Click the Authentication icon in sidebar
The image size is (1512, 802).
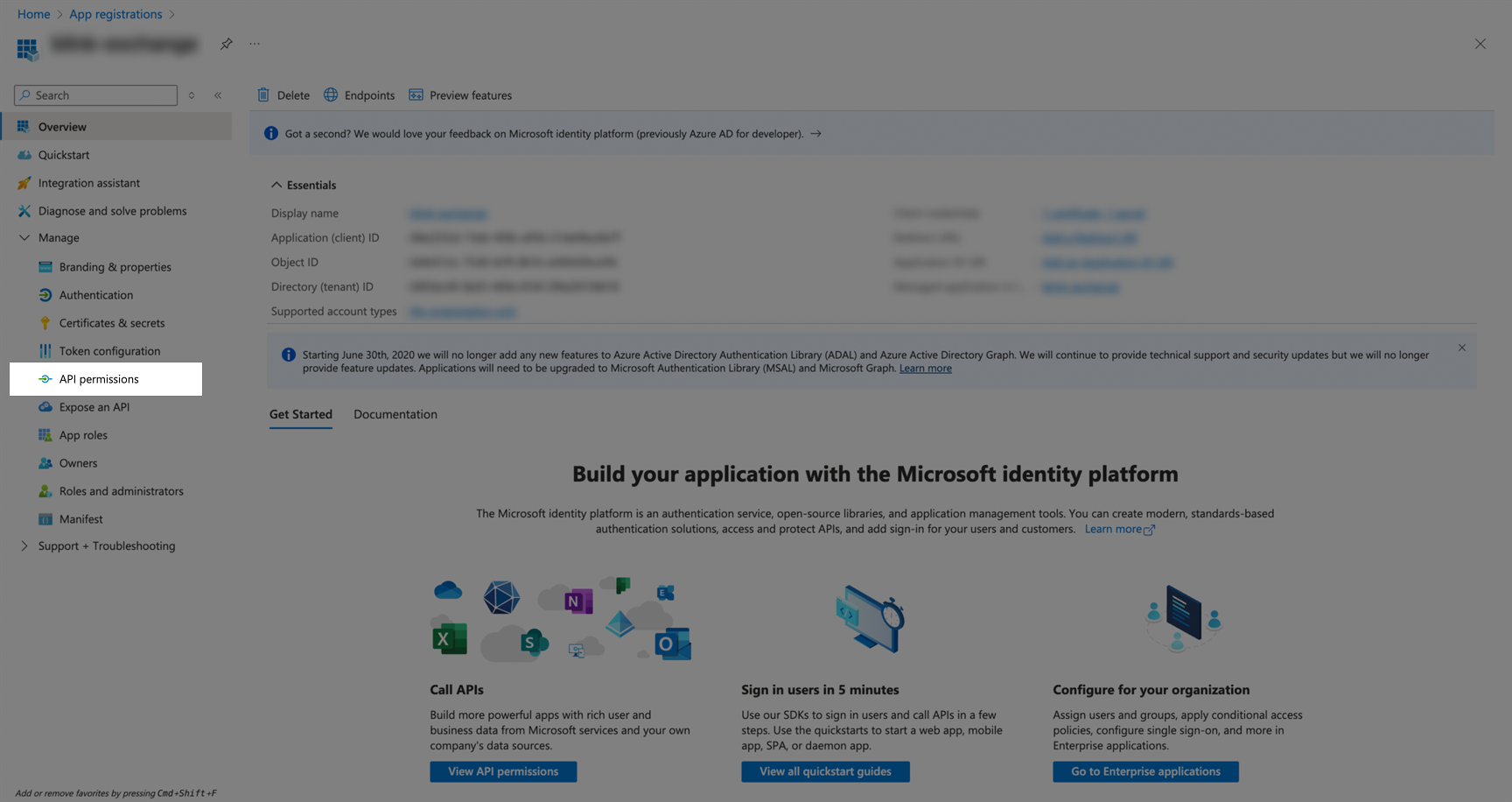45,295
